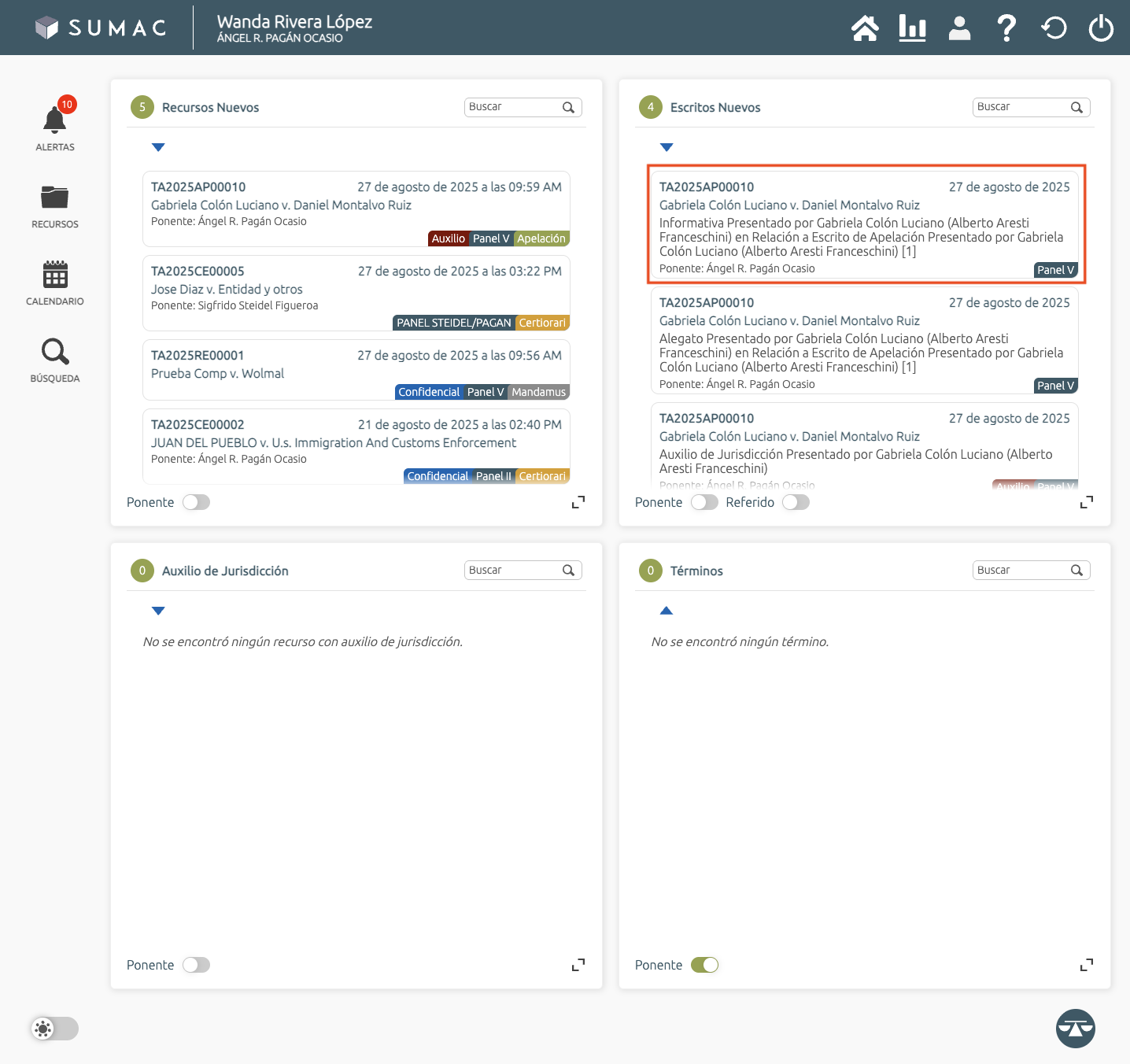
Task: Click the Términos upward sort arrow
Action: [x=667, y=611]
